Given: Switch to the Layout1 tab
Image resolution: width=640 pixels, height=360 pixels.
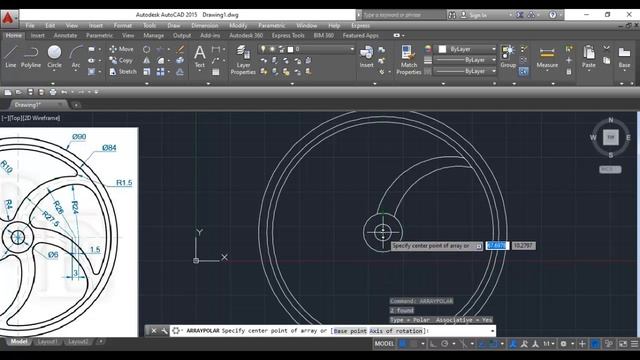Looking at the screenshot, I should (x=47, y=342).
